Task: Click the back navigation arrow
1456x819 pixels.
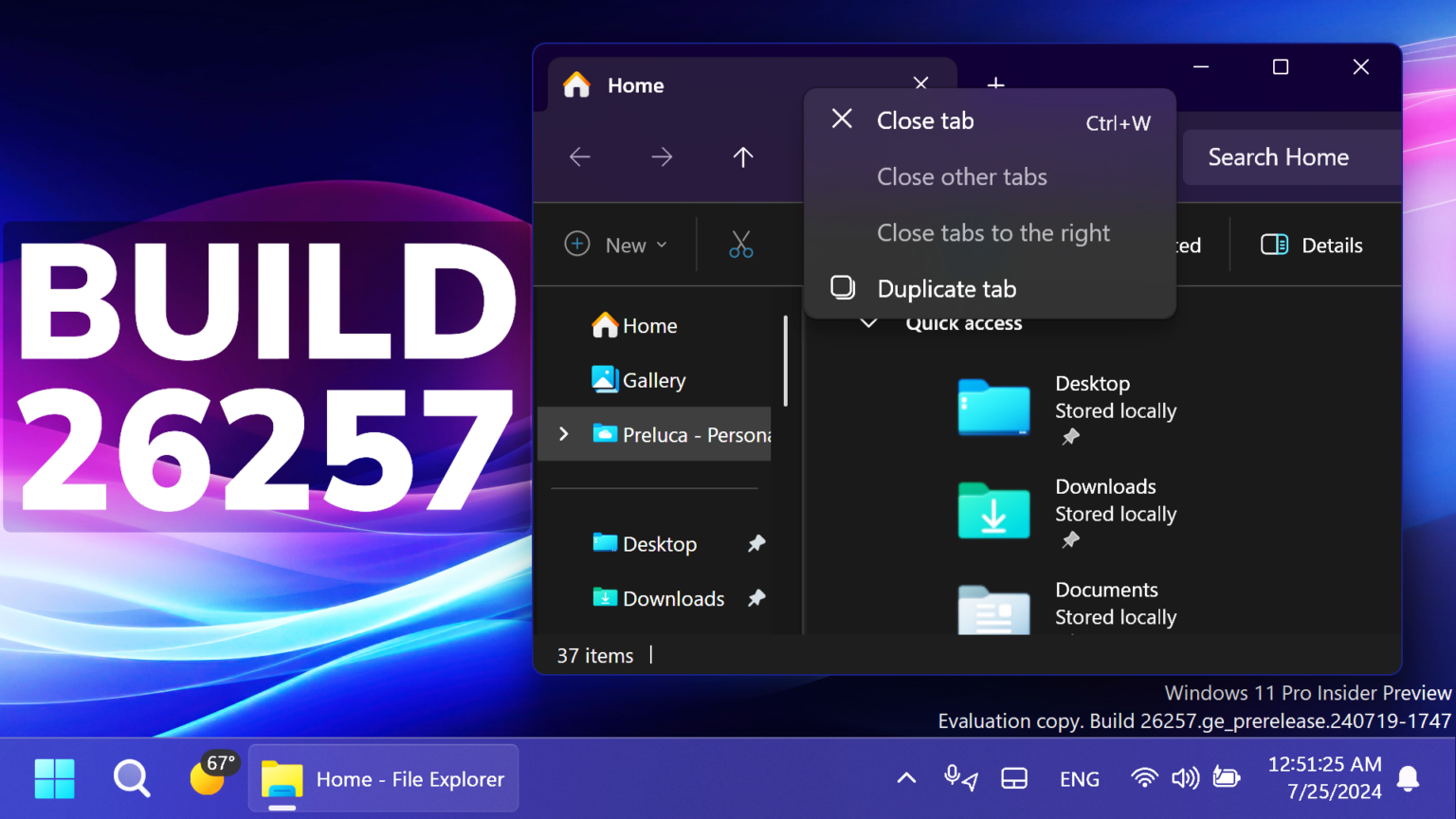Action: click(x=579, y=157)
